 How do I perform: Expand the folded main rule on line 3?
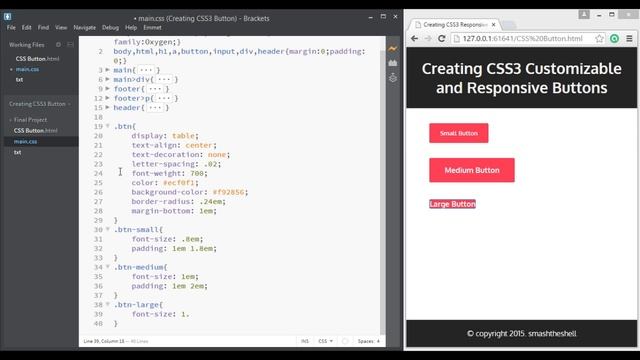point(108,70)
